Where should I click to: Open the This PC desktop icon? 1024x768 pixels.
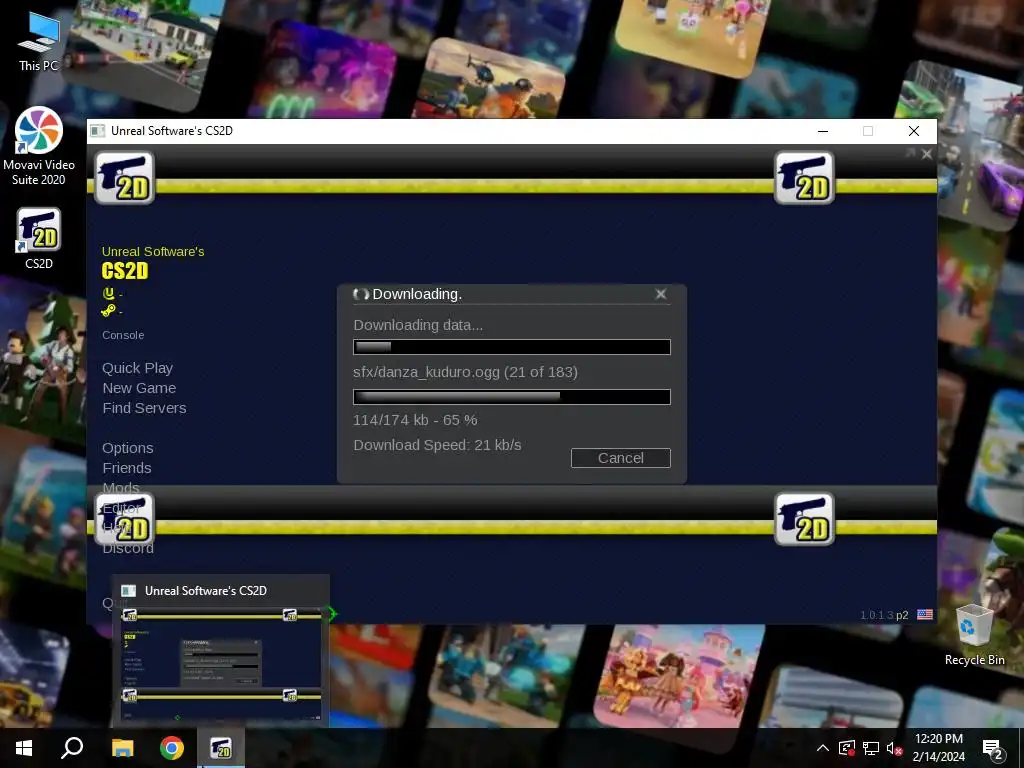pyautogui.click(x=39, y=40)
